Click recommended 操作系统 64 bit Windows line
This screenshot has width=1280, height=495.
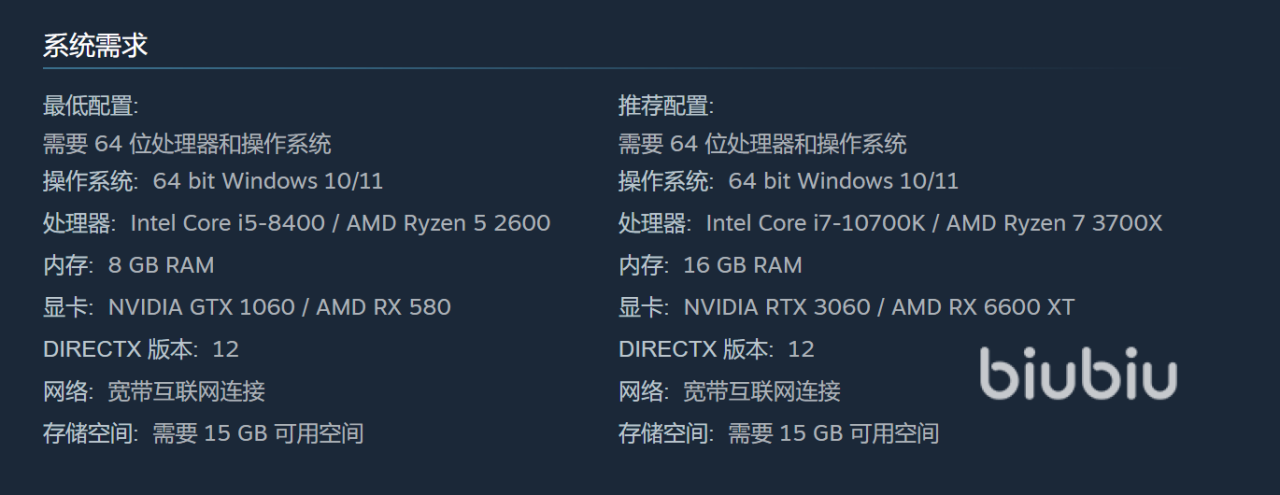pyautogui.click(x=788, y=181)
